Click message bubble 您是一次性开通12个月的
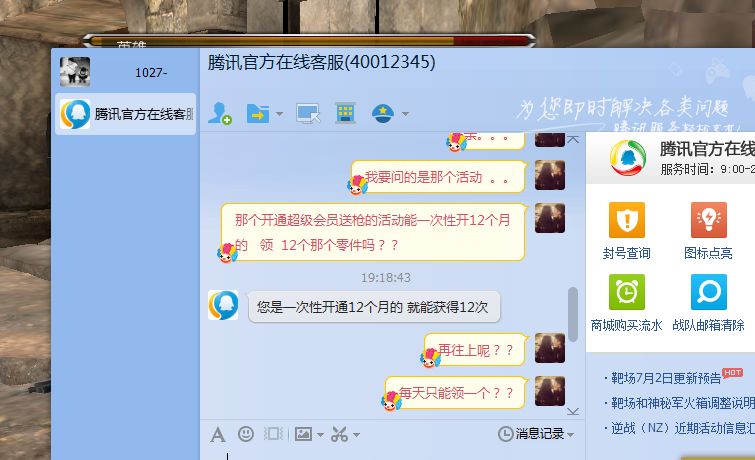 374,307
